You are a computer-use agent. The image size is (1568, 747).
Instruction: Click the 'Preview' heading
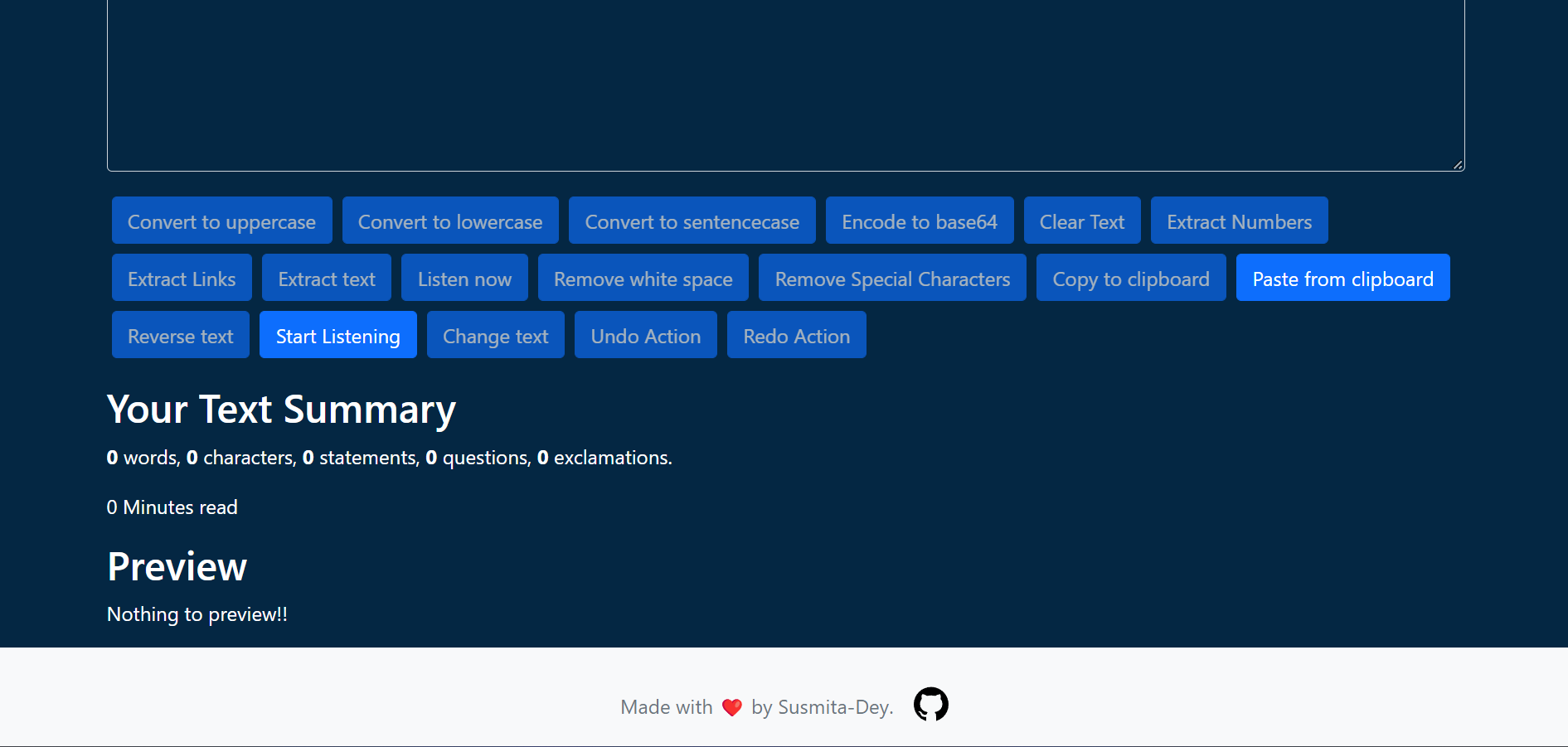[x=177, y=567]
